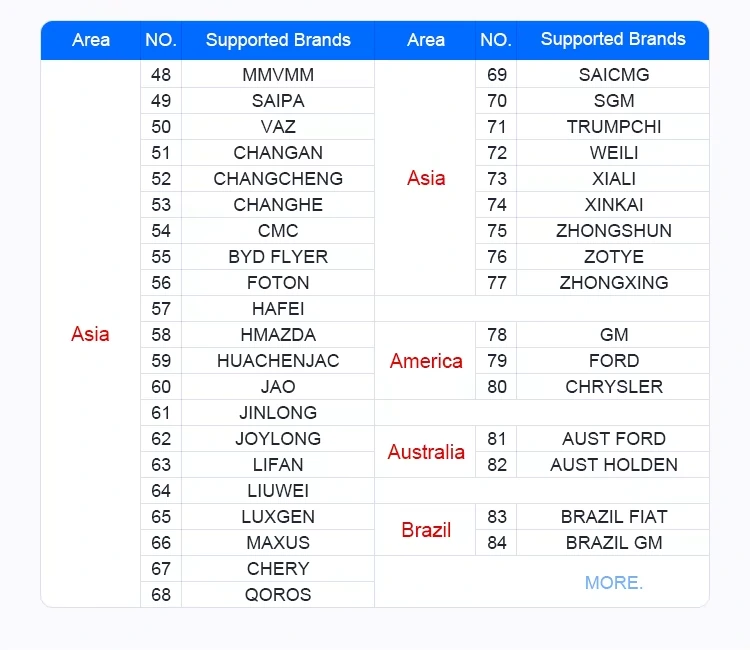The width and height of the screenshot is (750, 650).
Task: Click the BYD FLYER brand entry
Action: [x=278, y=257]
